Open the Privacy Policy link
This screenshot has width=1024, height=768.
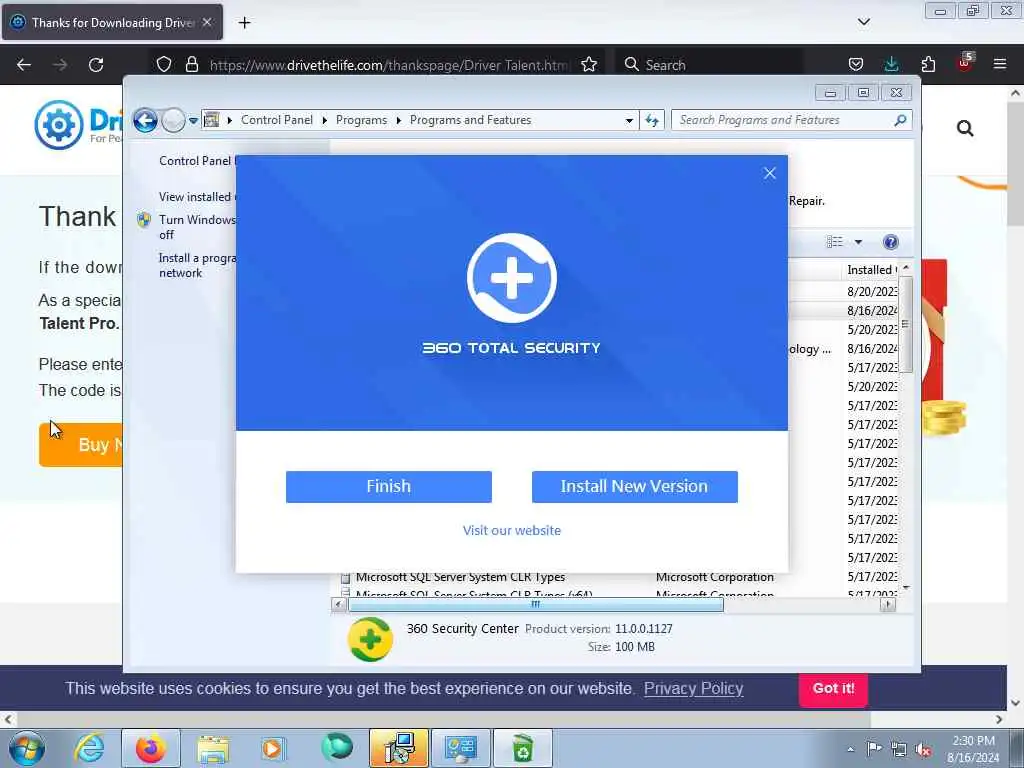(694, 688)
